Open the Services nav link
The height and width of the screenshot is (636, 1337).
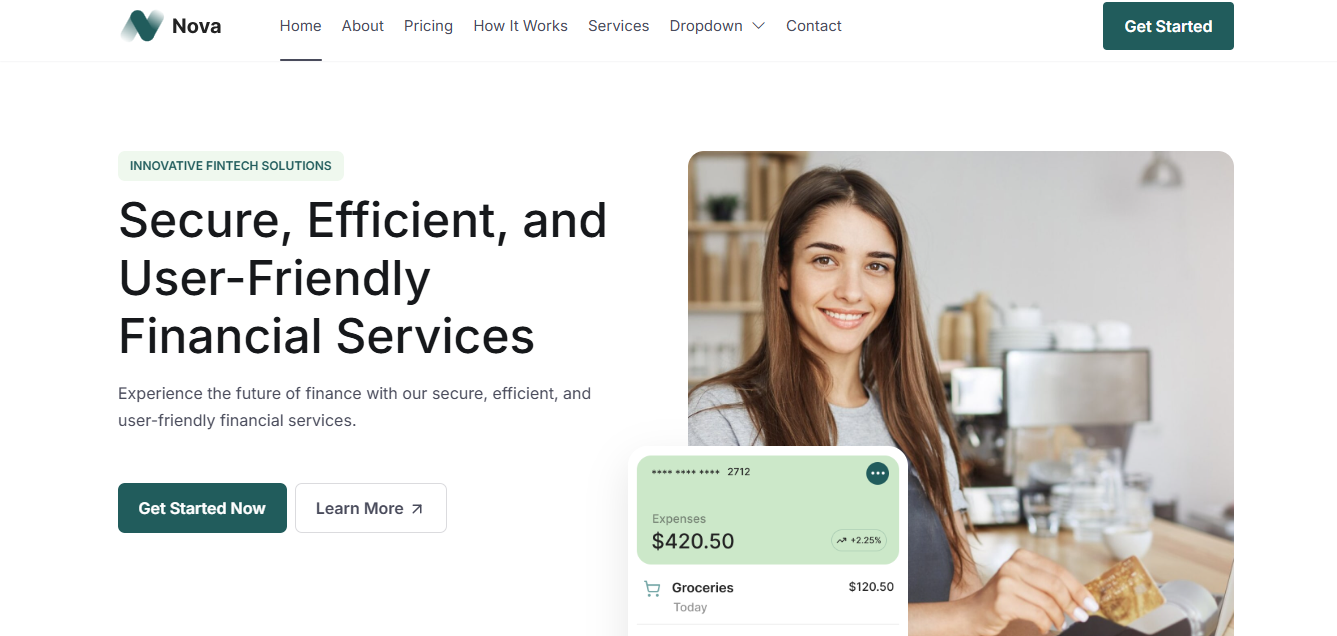coord(618,26)
